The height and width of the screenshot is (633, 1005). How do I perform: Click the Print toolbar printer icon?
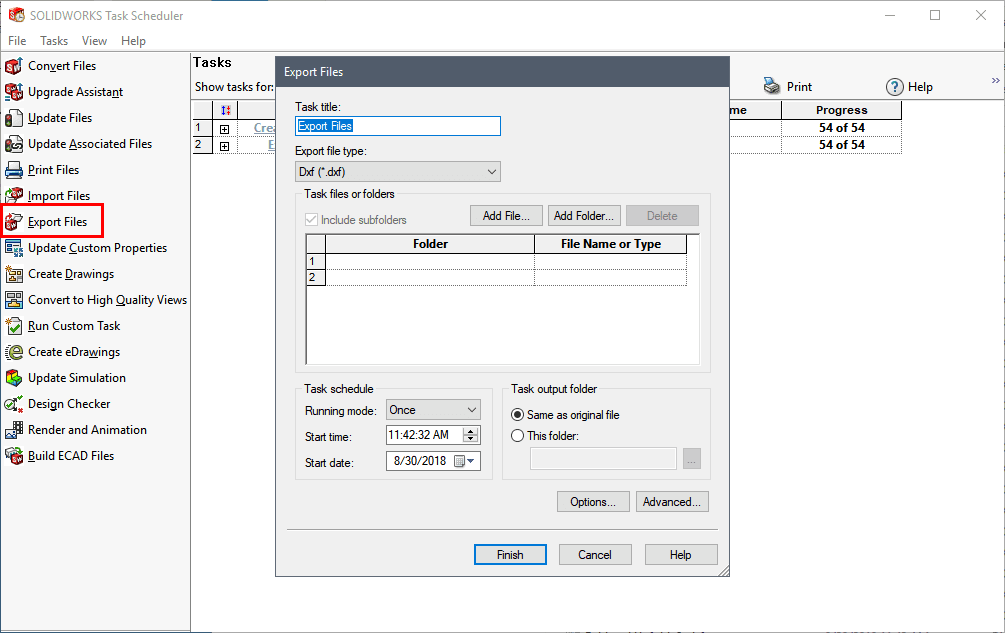(x=772, y=86)
